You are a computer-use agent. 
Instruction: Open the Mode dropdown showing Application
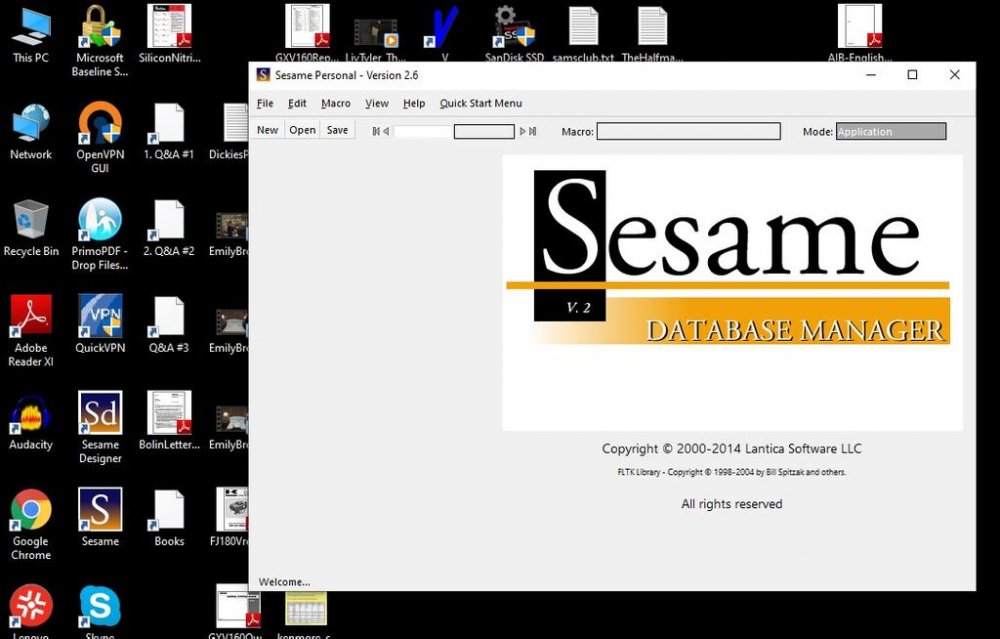pyautogui.click(x=890, y=131)
